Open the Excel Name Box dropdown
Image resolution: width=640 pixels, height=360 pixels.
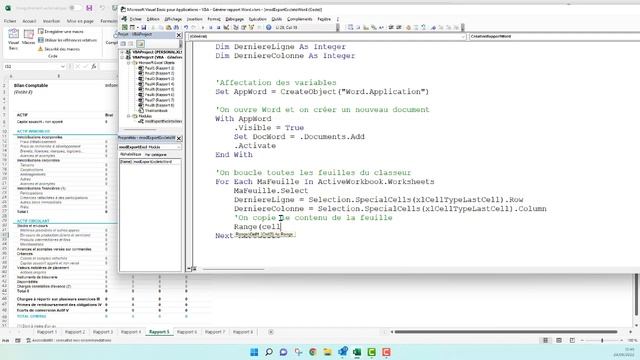coord(62,67)
